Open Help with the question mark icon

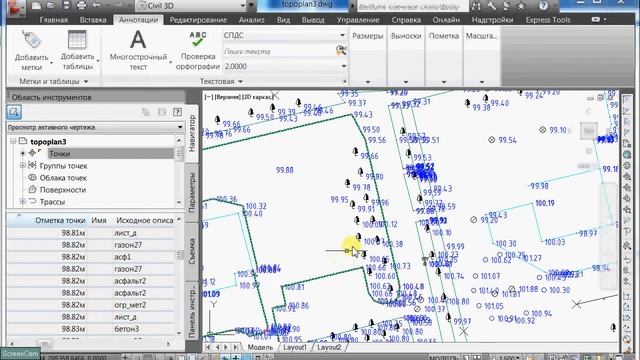point(543,6)
